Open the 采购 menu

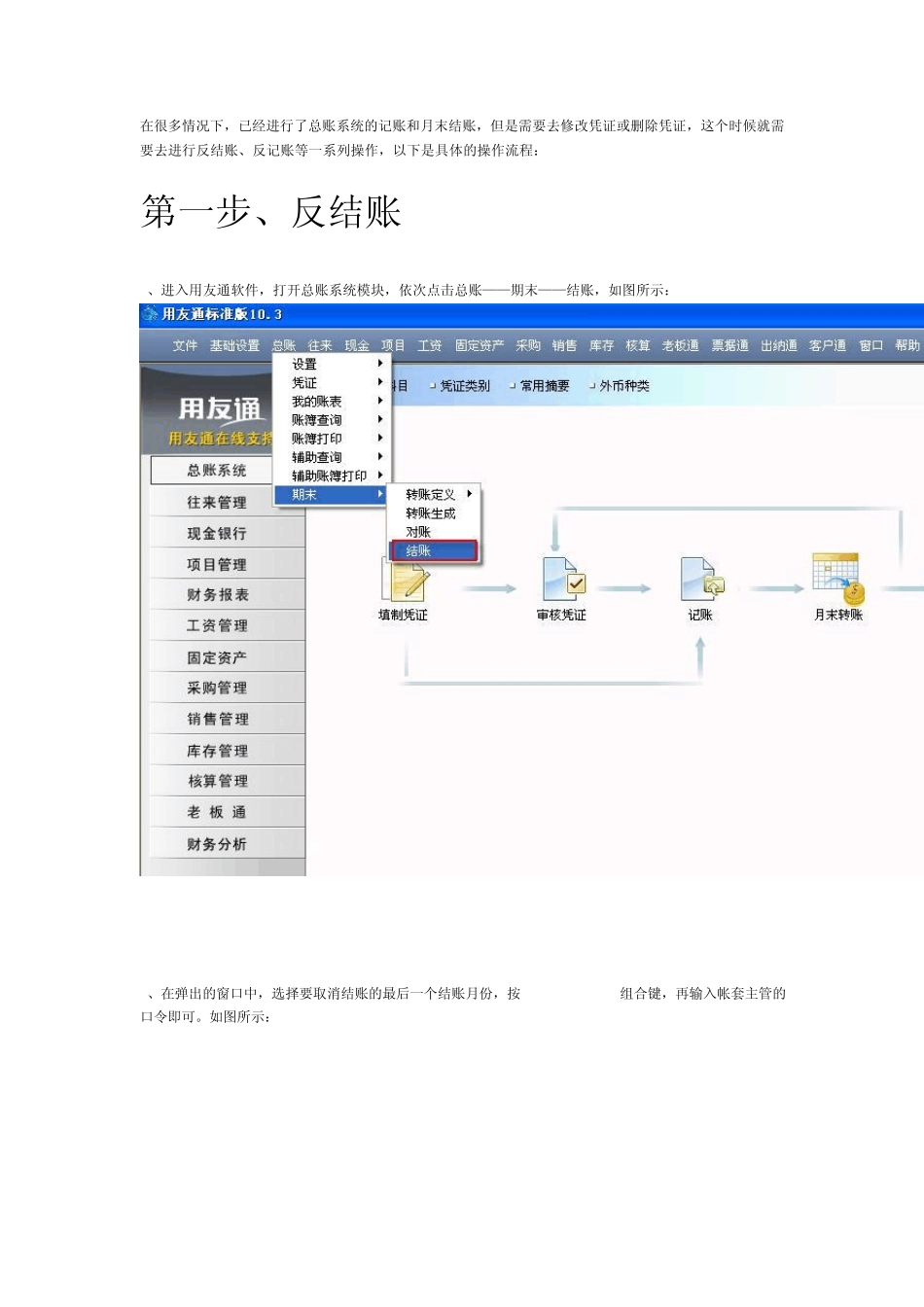click(528, 345)
